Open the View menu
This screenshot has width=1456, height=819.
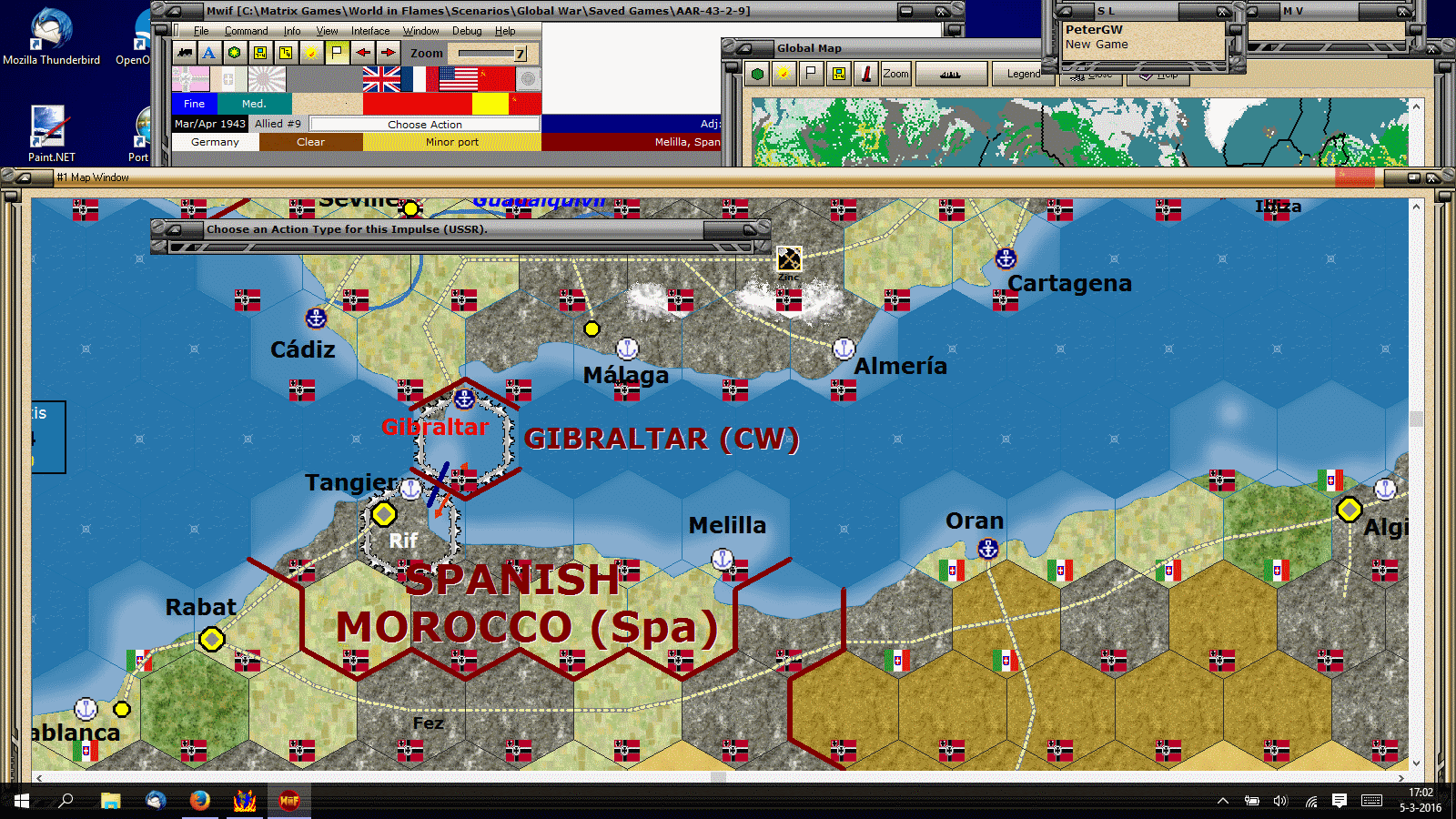[x=327, y=31]
